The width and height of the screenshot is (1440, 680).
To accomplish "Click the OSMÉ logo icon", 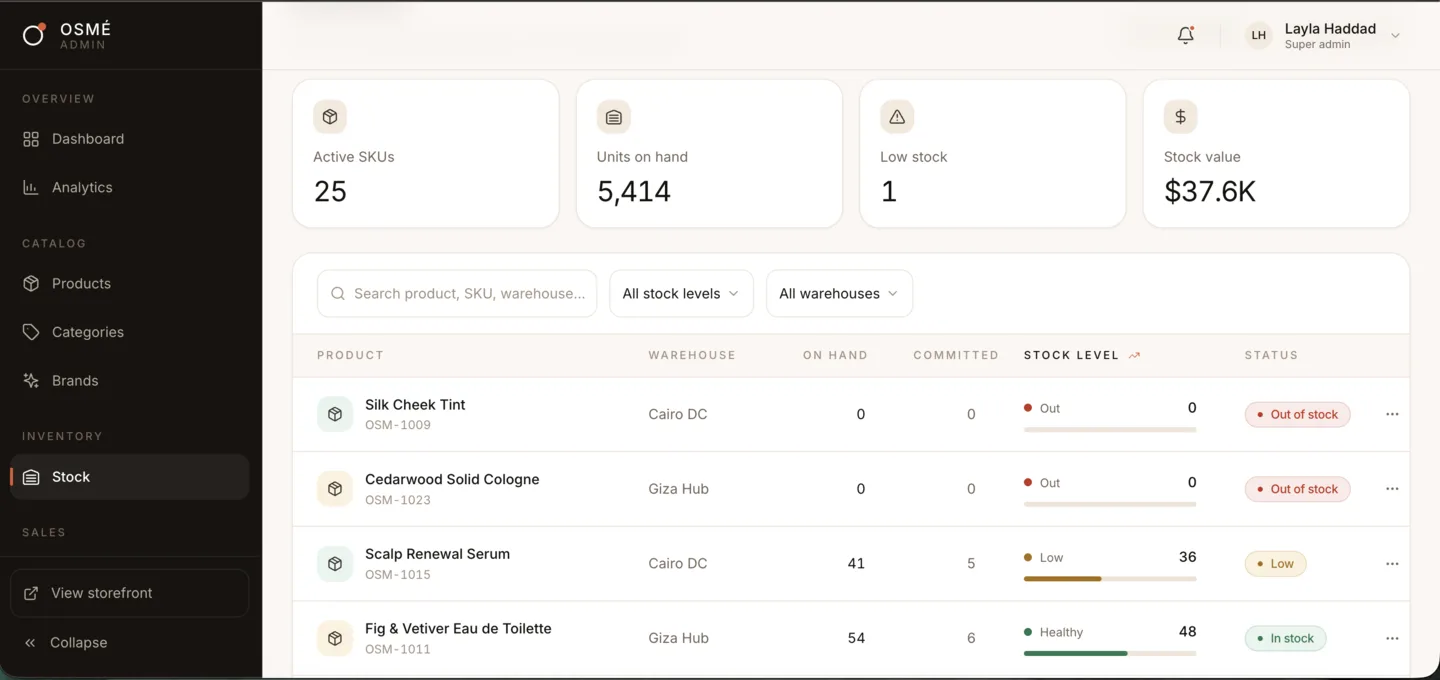I will (x=34, y=35).
